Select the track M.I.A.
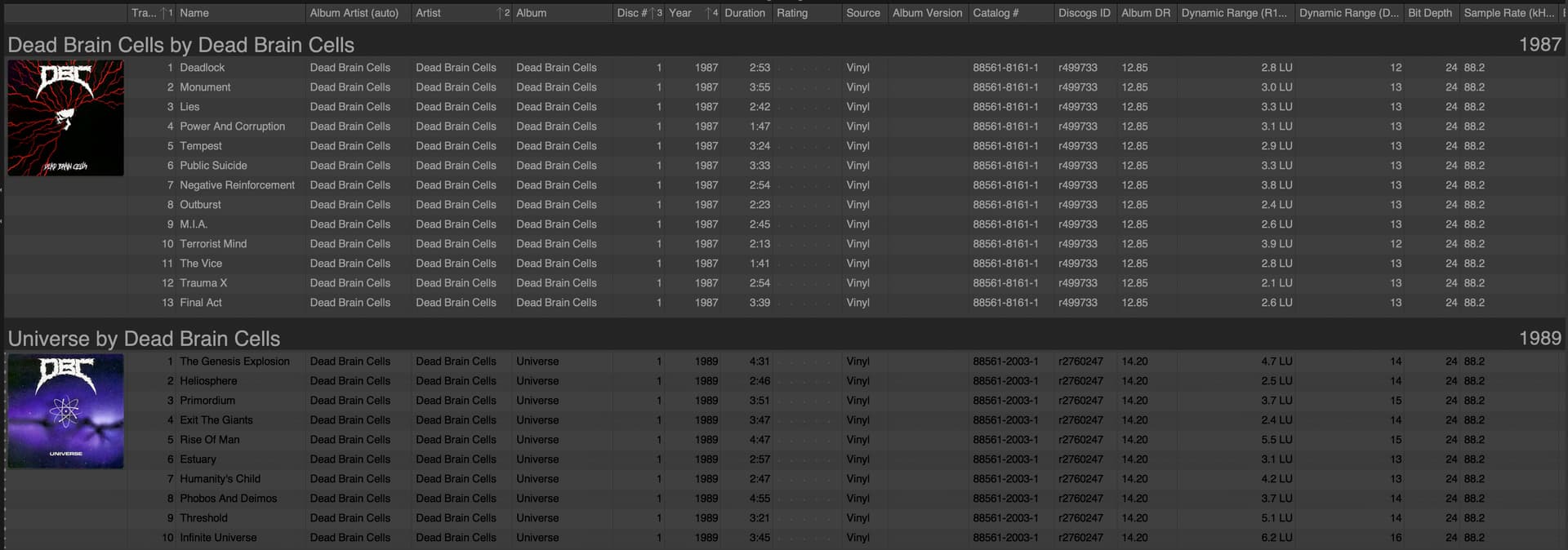The height and width of the screenshot is (550, 1568). [194, 224]
